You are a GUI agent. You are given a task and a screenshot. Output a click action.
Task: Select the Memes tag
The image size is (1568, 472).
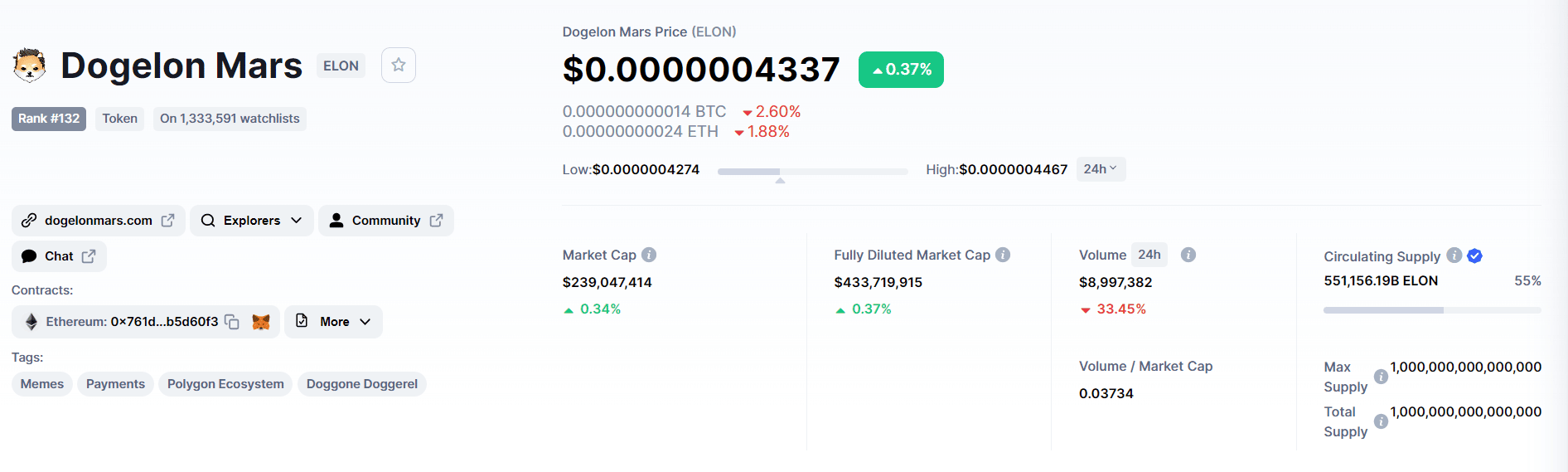click(42, 384)
